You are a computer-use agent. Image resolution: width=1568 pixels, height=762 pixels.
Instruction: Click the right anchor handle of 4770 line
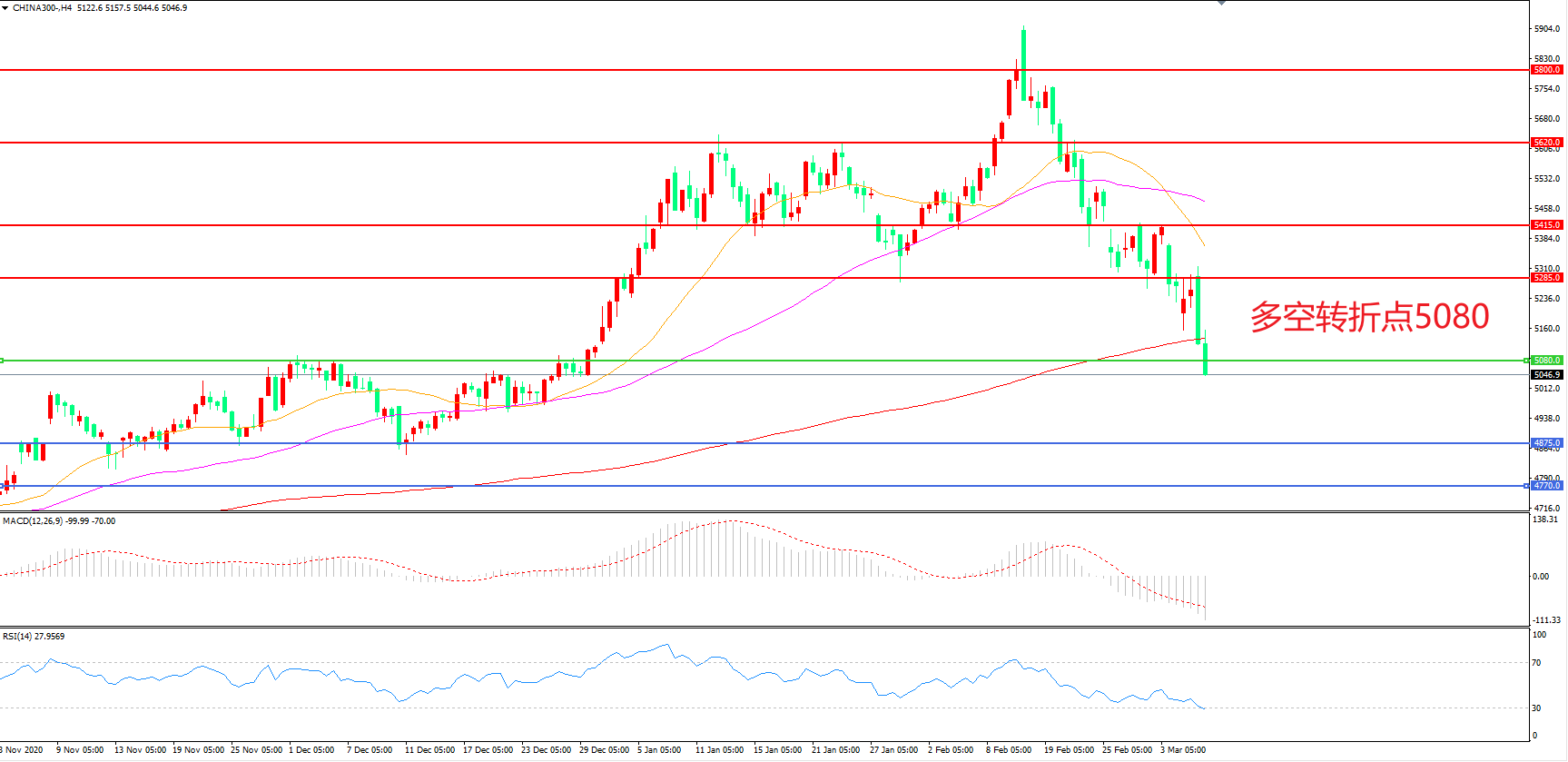[1526, 486]
